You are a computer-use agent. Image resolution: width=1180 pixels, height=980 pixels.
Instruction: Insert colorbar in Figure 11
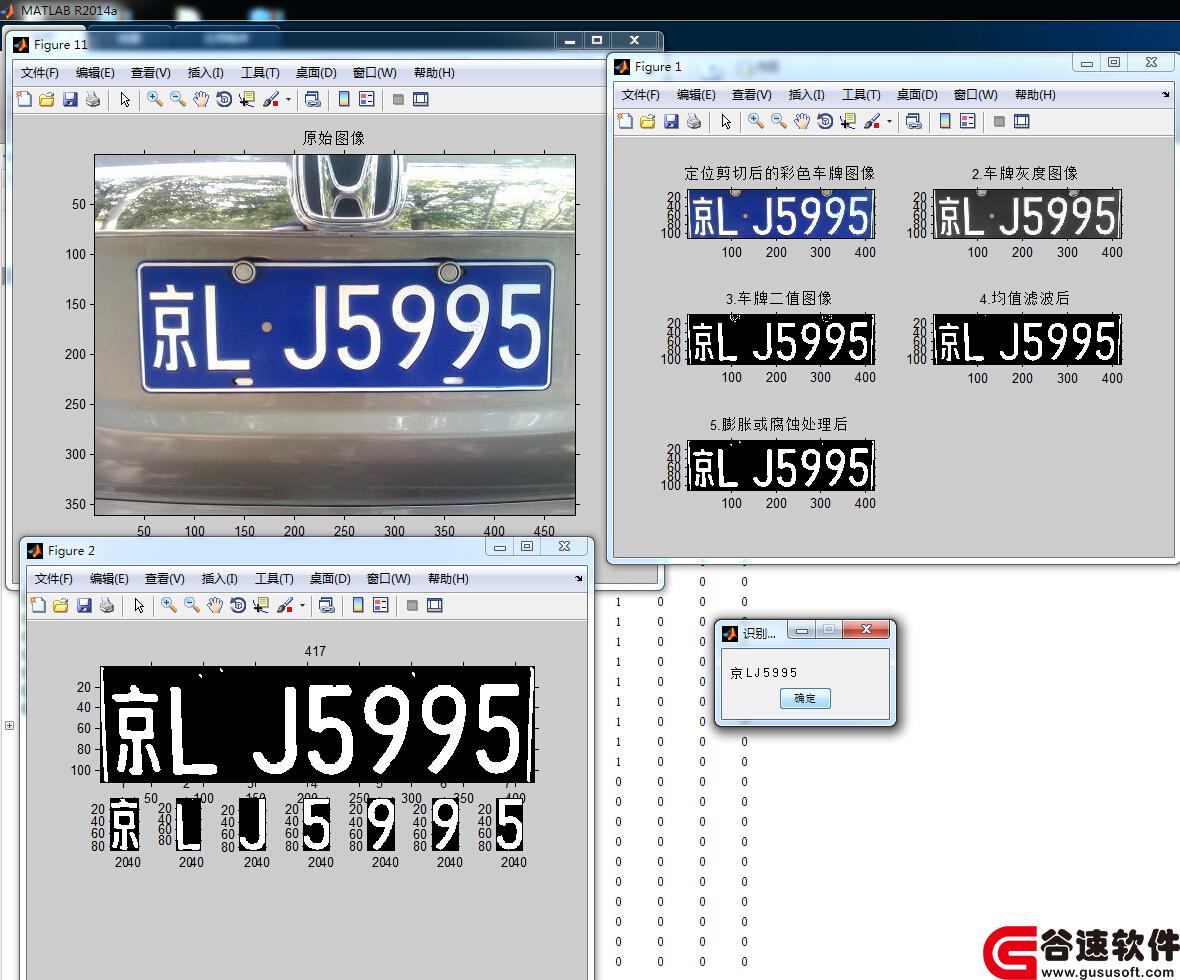click(x=344, y=99)
